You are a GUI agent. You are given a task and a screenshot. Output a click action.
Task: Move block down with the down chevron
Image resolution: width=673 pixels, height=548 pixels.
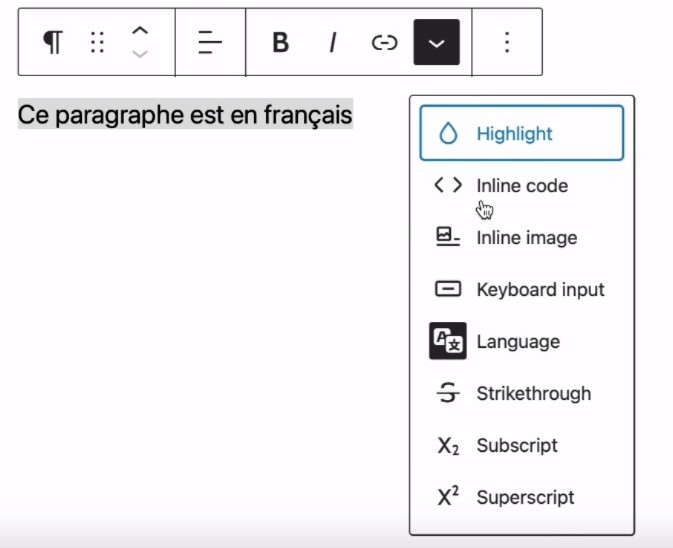[140, 54]
